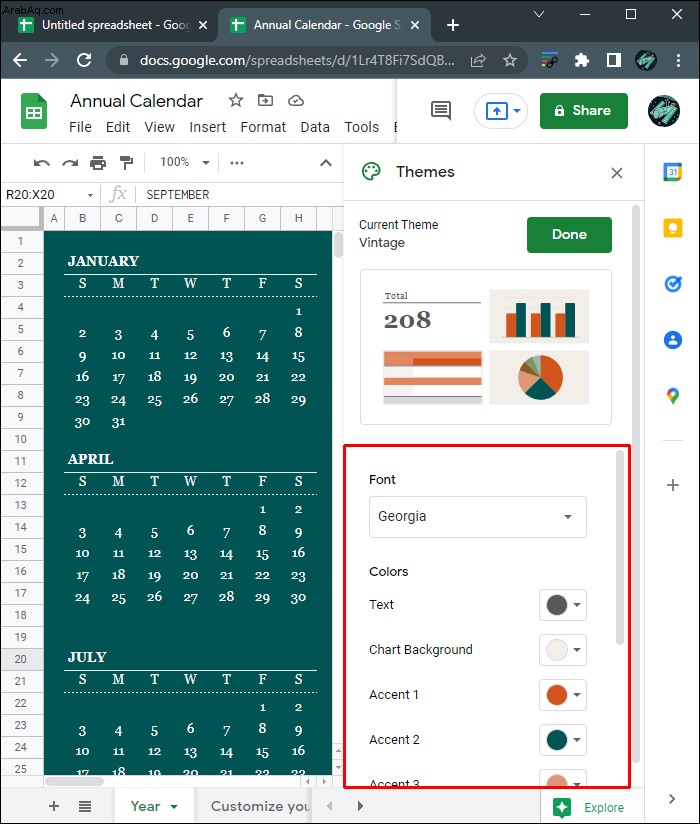This screenshot has width=700, height=824.
Task: Open a new browser tab
Action: point(452,25)
